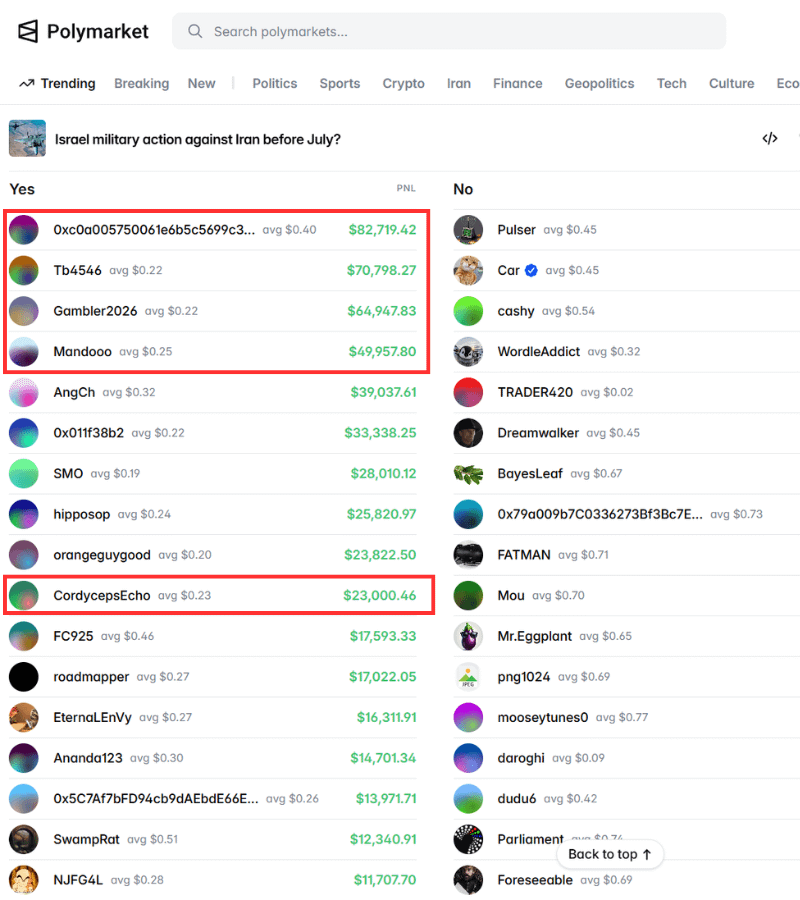Open Car's cat avatar
The height and width of the screenshot is (900, 800).
click(468, 270)
